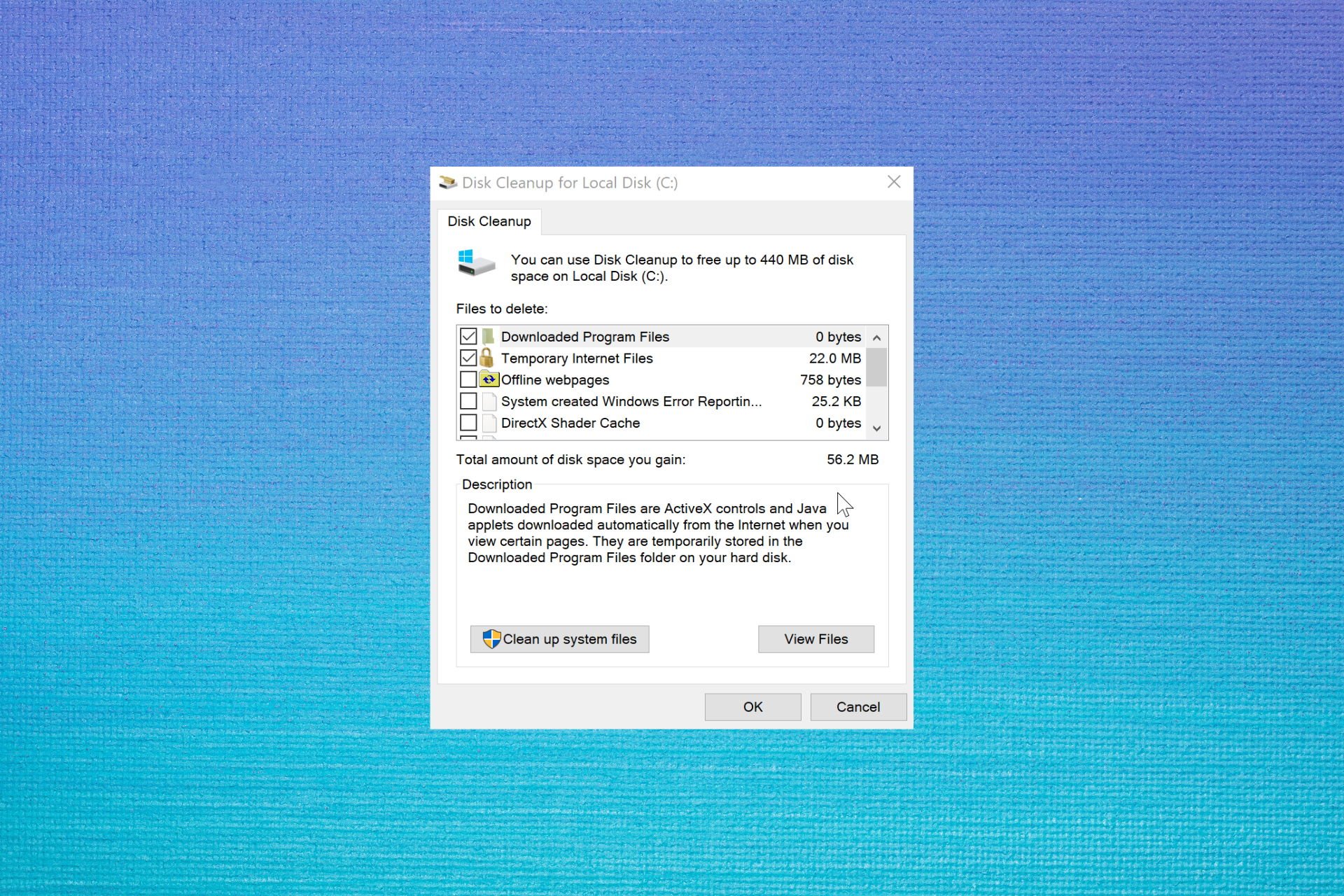The image size is (1344, 896).
Task: Close the Disk Cleanup dialog
Action: pos(894,182)
